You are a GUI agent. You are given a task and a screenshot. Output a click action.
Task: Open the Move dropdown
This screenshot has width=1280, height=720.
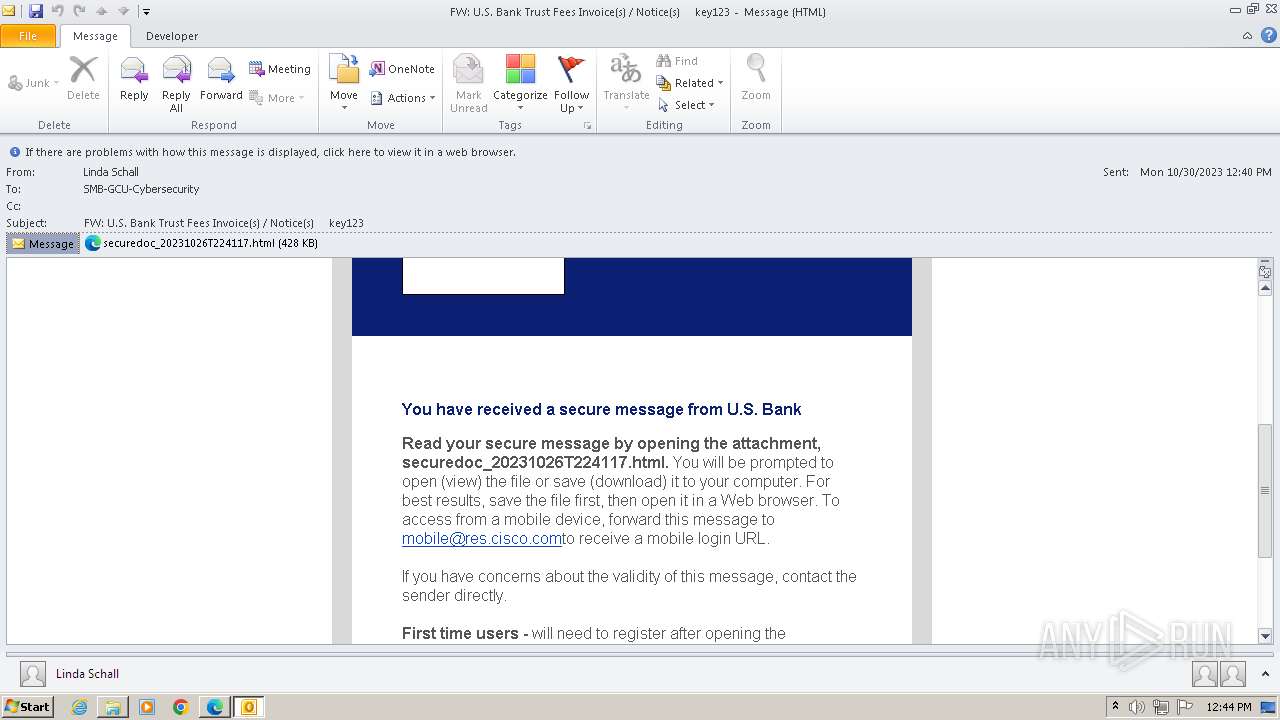(x=344, y=84)
